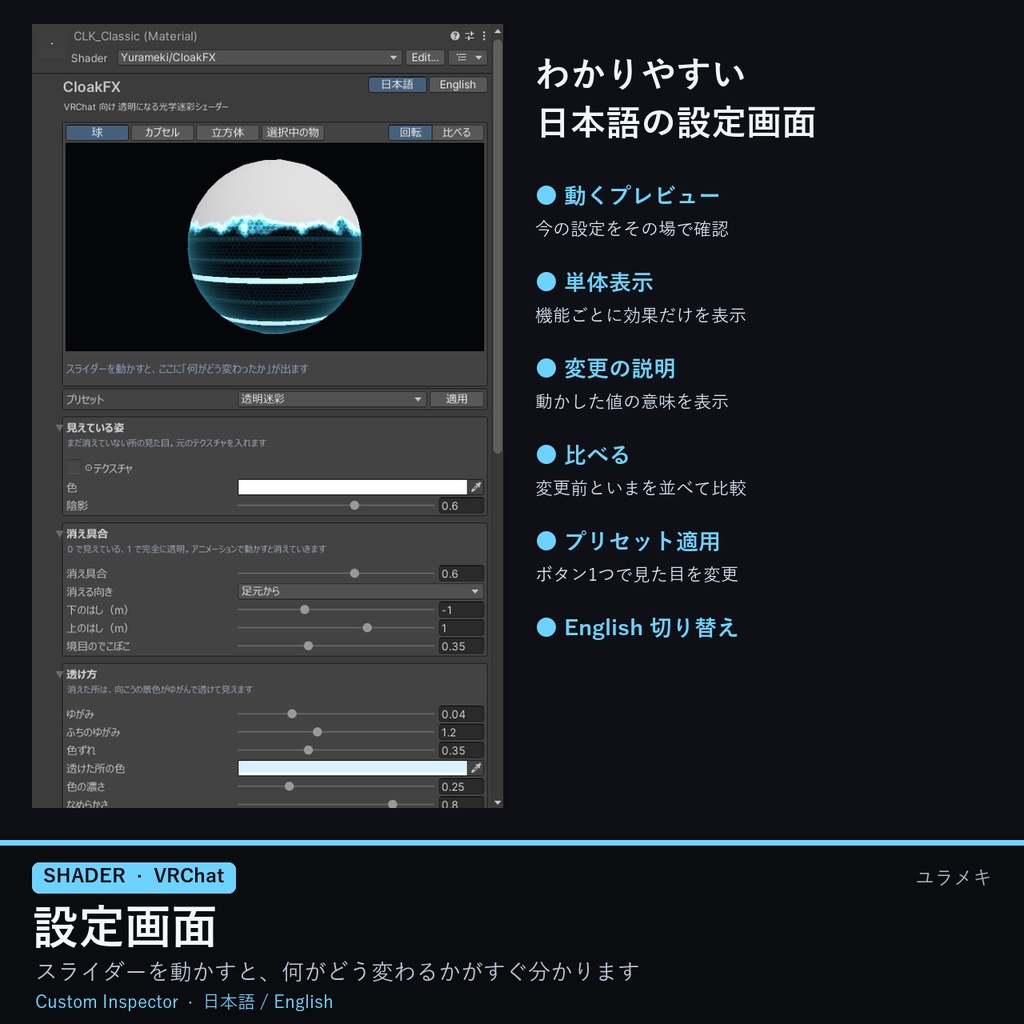The width and height of the screenshot is (1024, 1024).
Task: Switch inspector language to 日本語
Action: coord(397,84)
